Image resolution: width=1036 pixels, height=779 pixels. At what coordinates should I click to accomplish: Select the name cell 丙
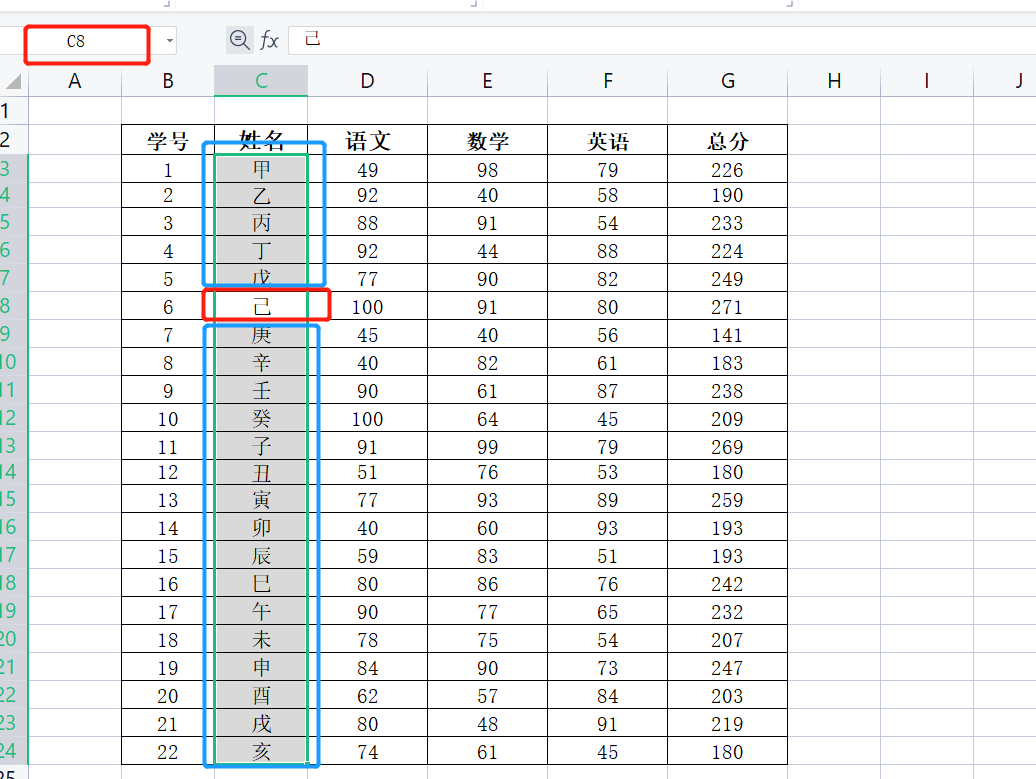[x=261, y=223]
